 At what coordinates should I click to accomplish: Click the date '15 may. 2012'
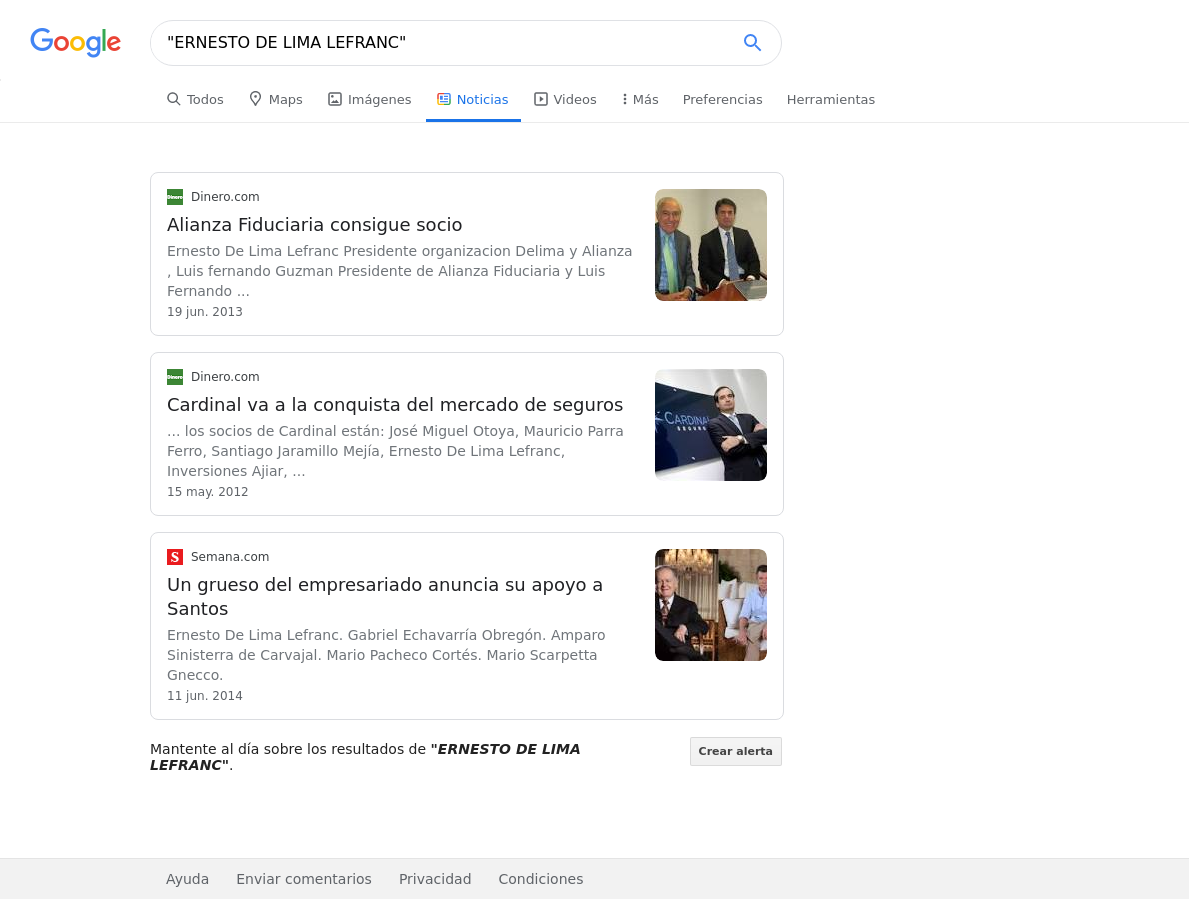(x=208, y=492)
